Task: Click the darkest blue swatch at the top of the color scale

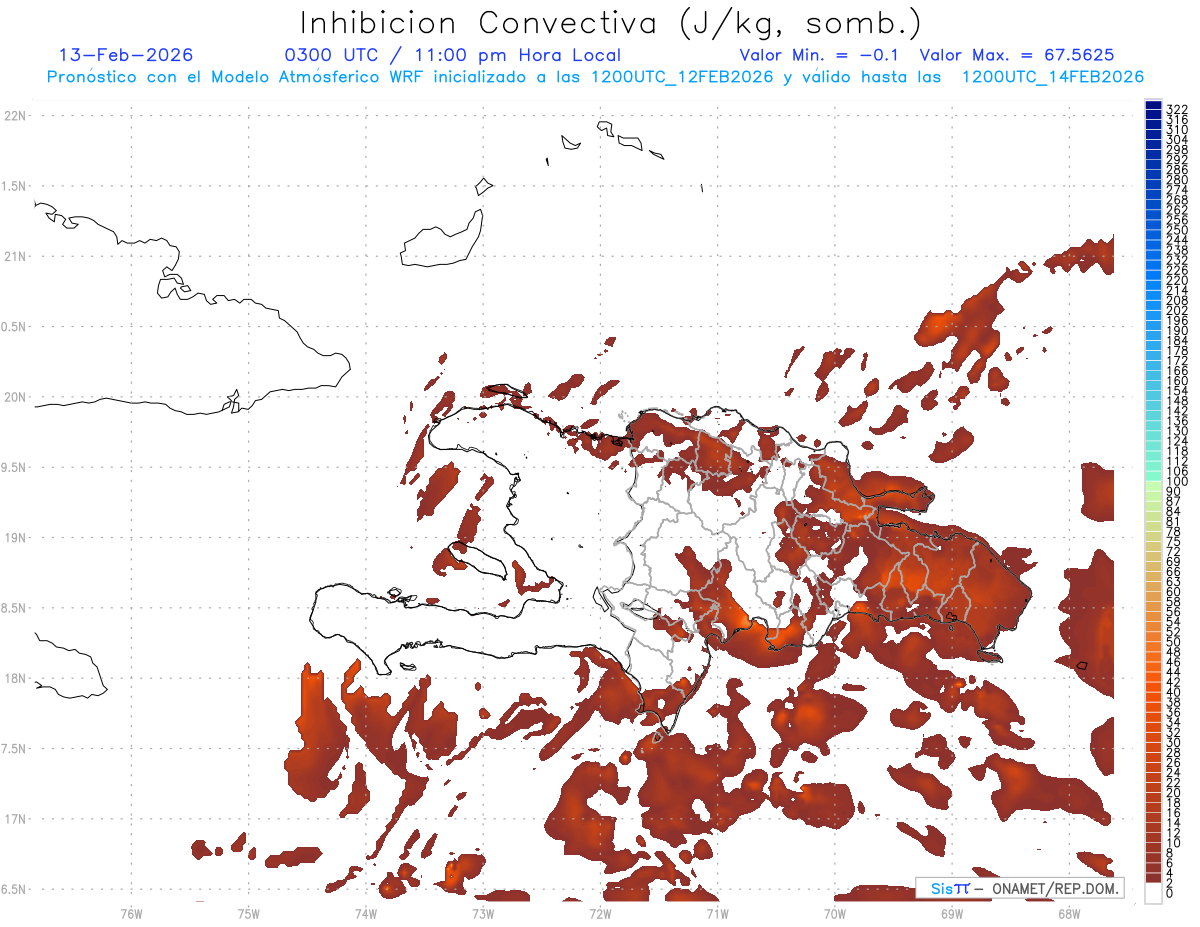Action: (1153, 106)
